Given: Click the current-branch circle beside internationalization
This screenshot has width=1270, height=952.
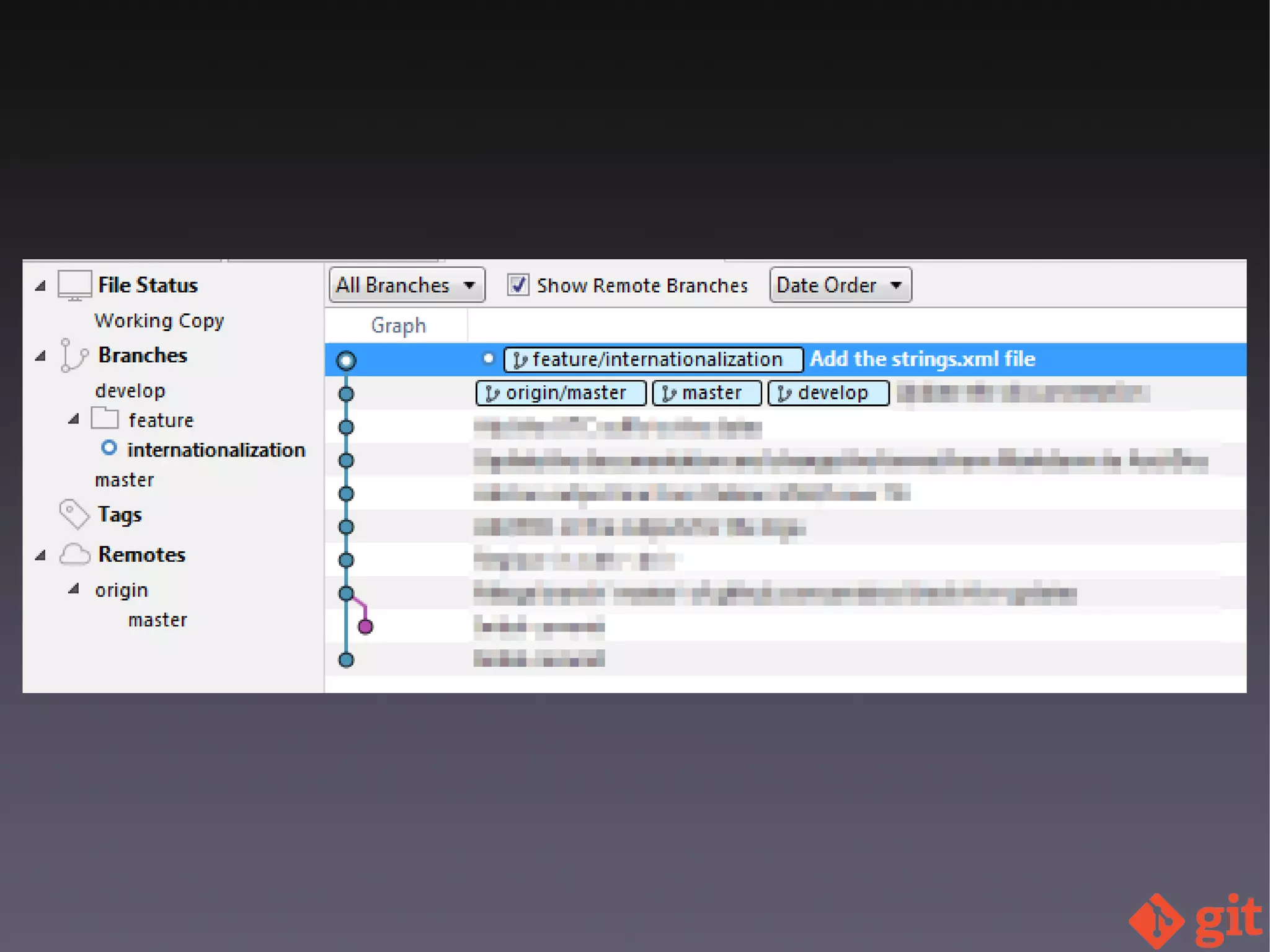Looking at the screenshot, I should (109, 448).
